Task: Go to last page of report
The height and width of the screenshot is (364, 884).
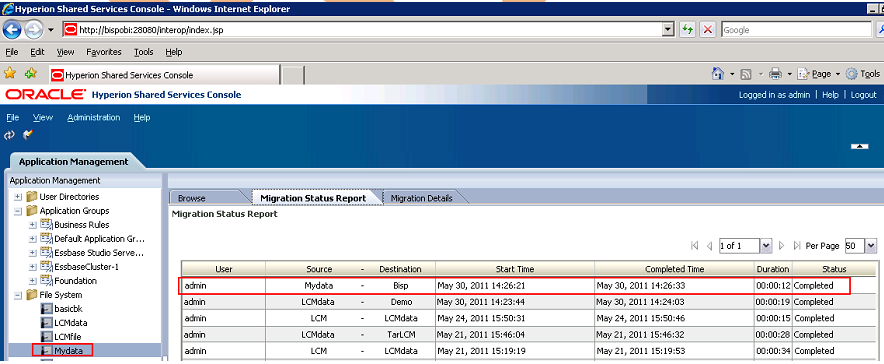Action: coord(797,246)
